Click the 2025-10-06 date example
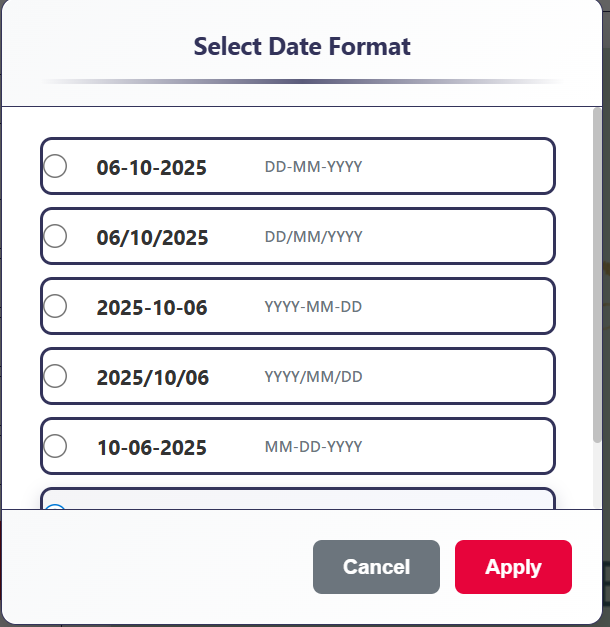The height and width of the screenshot is (627, 610). click(152, 307)
